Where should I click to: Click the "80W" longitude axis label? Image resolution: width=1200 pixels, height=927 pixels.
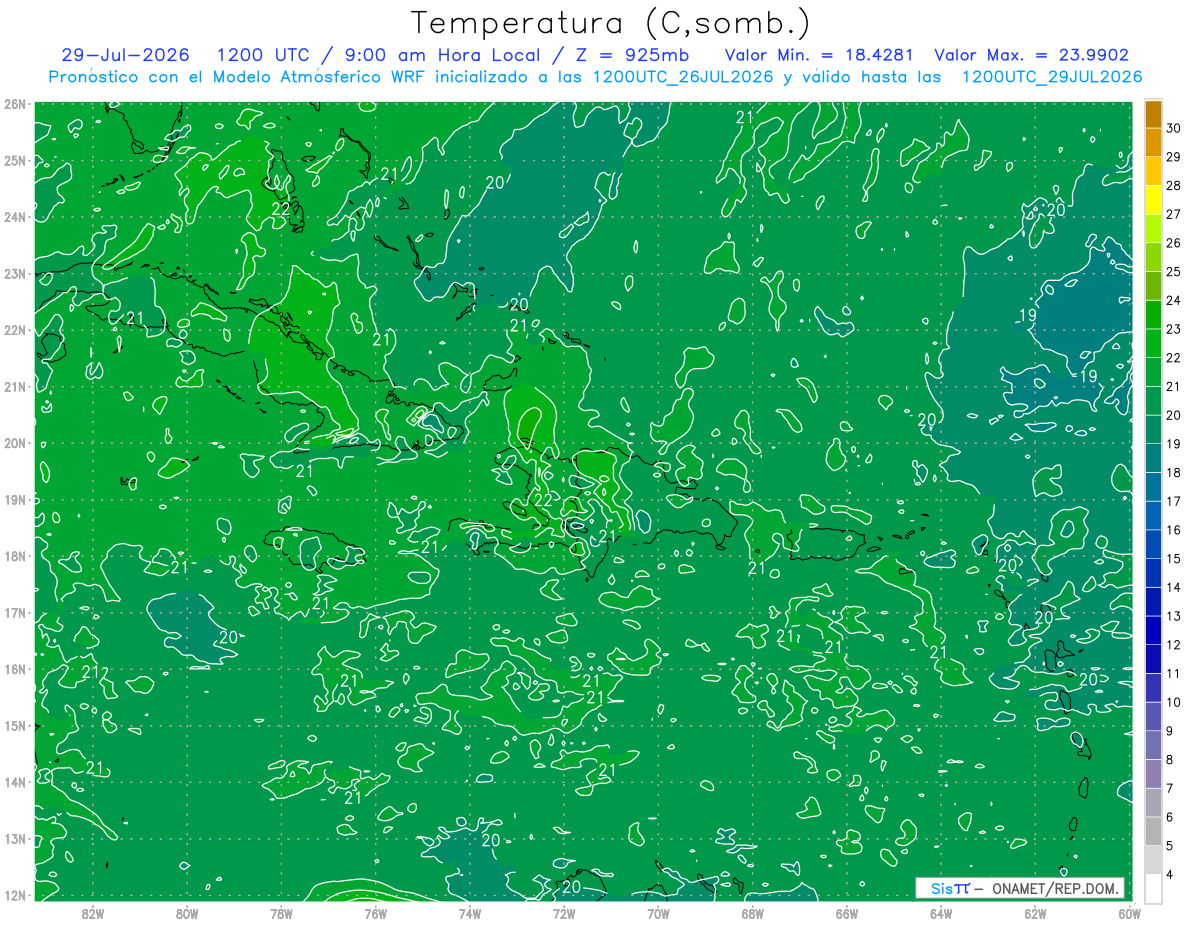(186, 913)
